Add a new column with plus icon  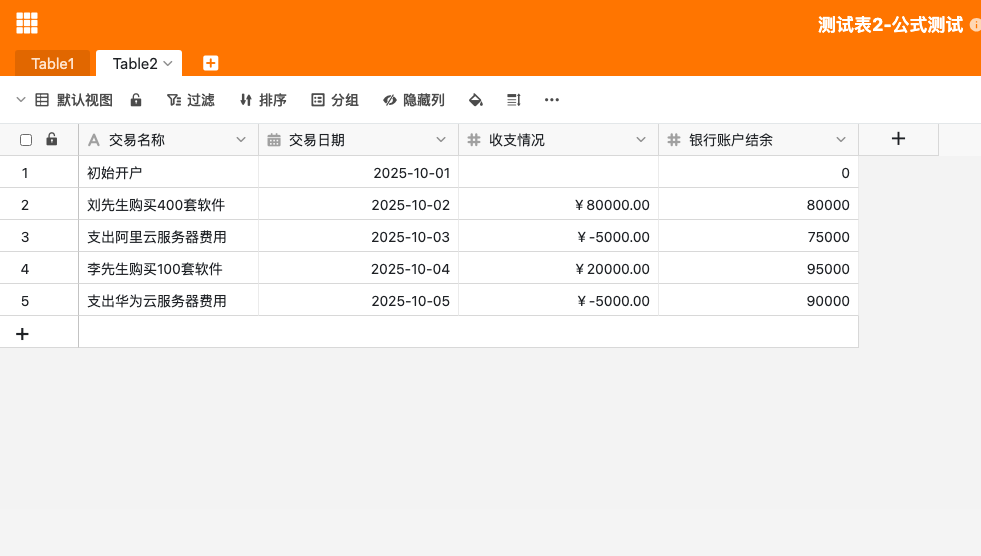point(898,139)
